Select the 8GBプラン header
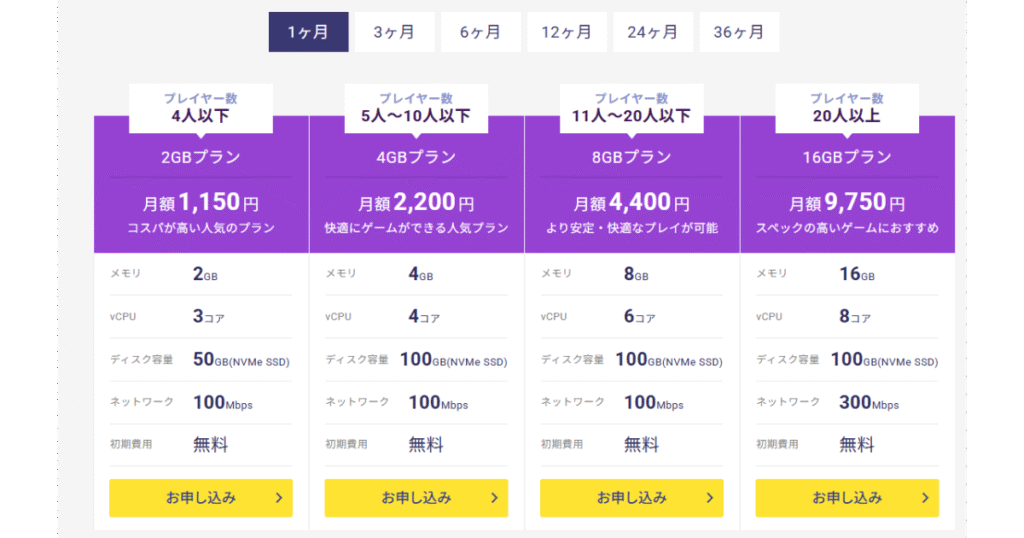This screenshot has height=538, width=1024. (632, 157)
